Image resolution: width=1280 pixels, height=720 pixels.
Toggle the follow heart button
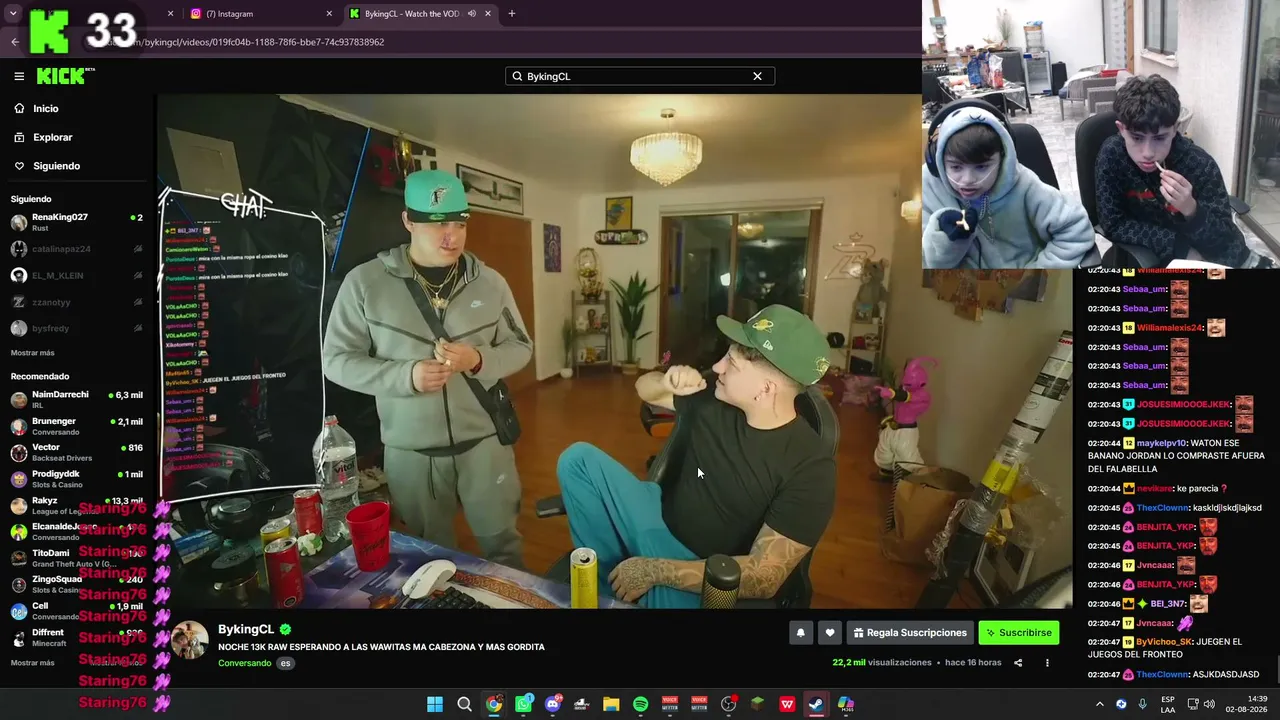click(x=830, y=633)
